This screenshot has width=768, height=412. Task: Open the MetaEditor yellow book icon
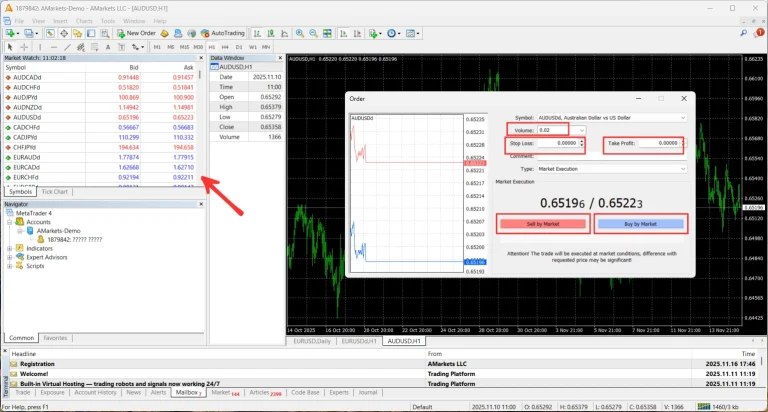pos(165,33)
